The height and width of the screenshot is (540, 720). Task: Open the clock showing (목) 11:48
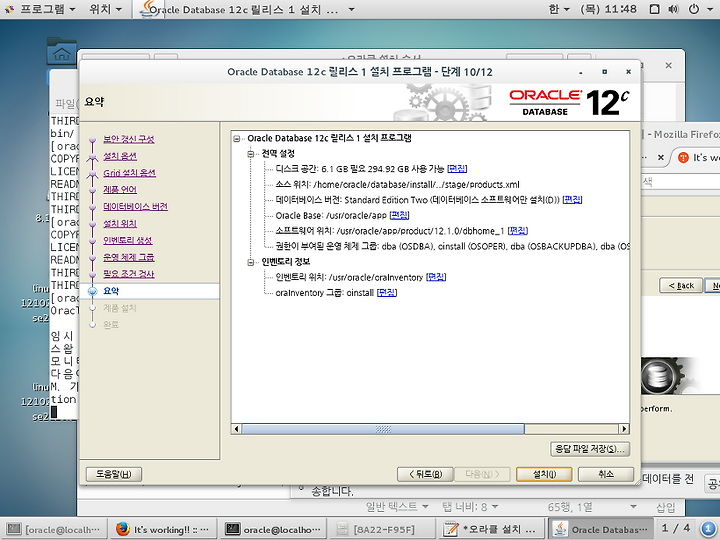click(608, 9)
